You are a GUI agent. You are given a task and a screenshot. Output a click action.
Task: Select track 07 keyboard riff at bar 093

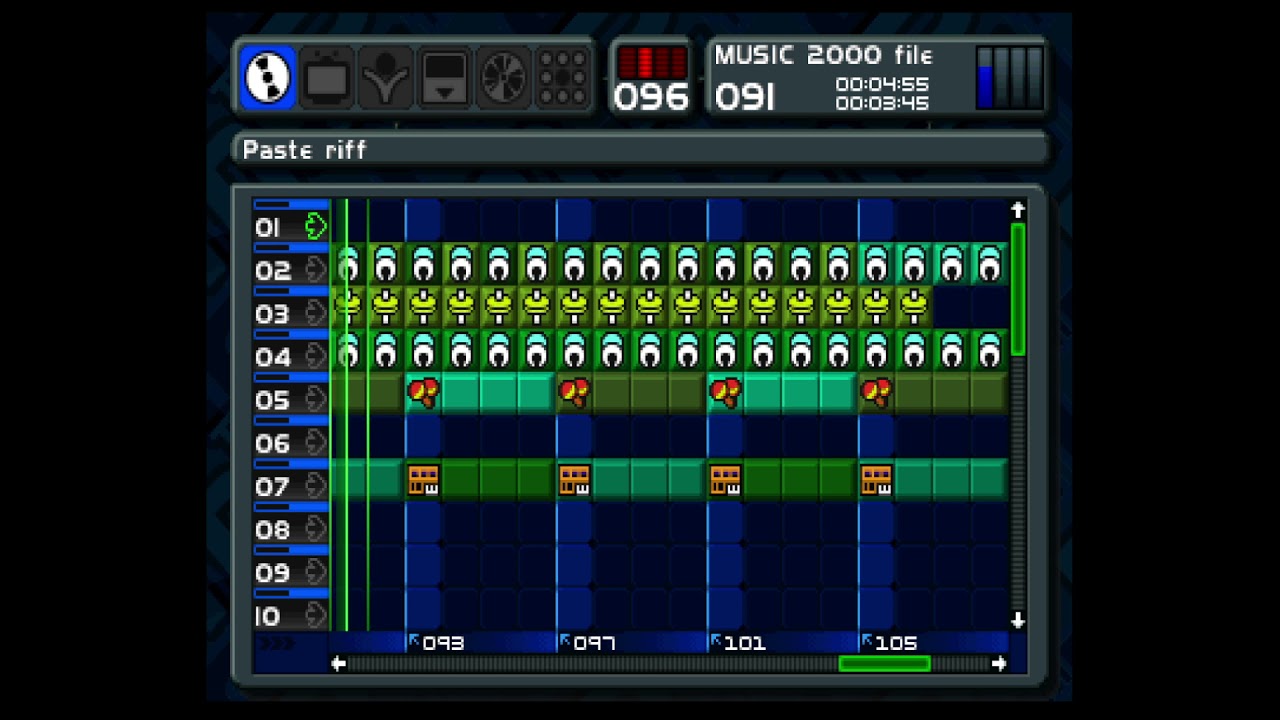coord(423,480)
